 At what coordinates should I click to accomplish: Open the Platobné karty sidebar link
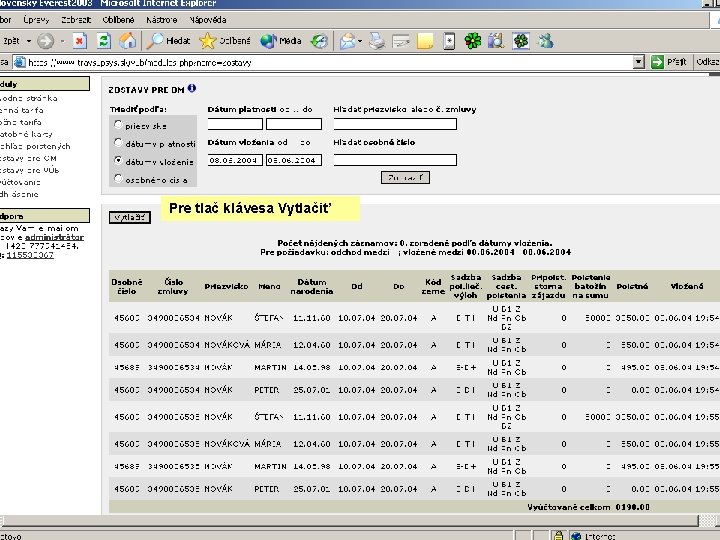(x=26, y=134)
